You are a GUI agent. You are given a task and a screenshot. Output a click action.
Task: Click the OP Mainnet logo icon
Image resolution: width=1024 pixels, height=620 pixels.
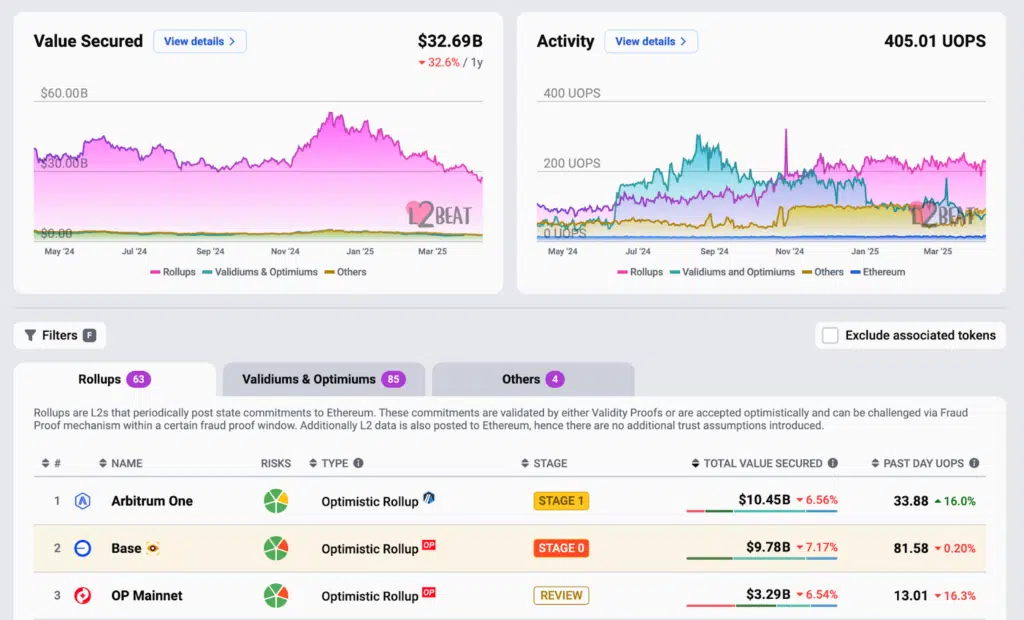pos(83,596)
